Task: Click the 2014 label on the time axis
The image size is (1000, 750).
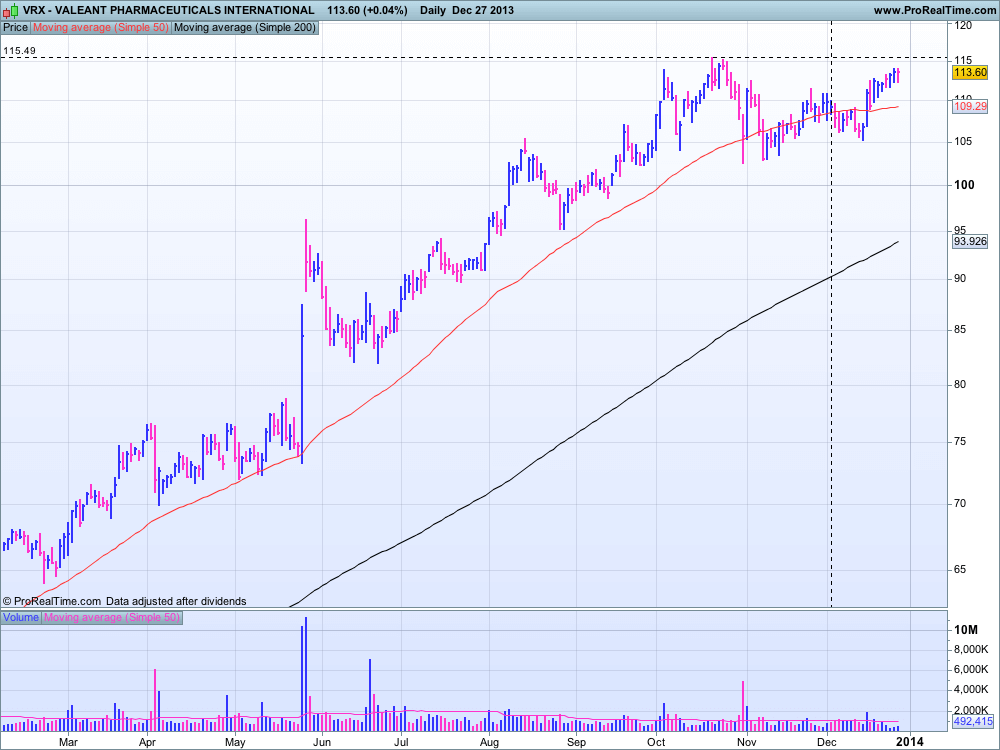Action: coord(909,742)
